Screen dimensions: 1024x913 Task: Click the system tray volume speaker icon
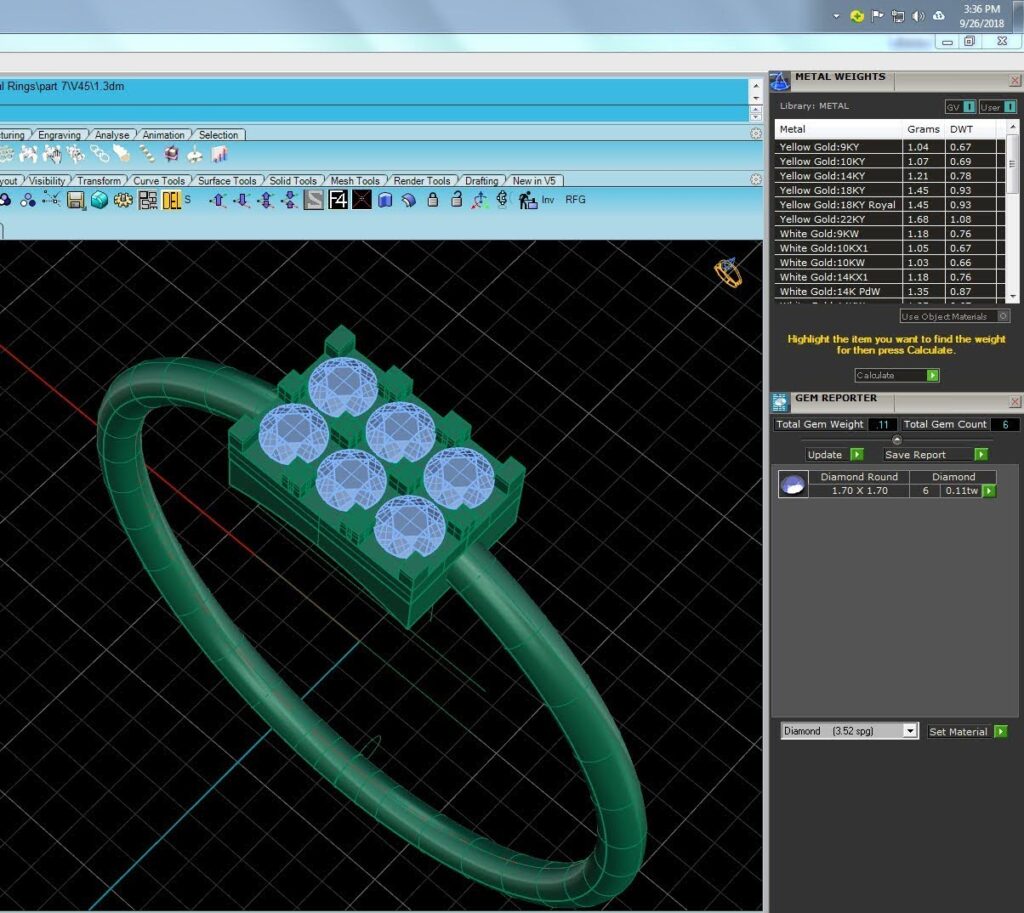pos(918,16)
